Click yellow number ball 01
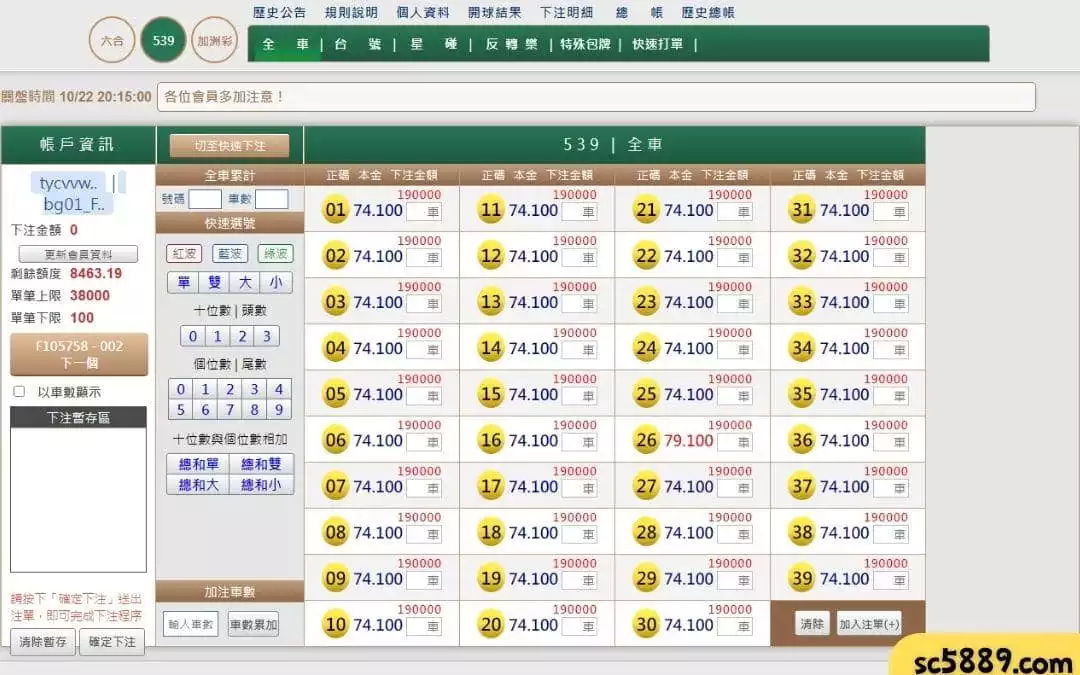The height and width of the screenshot is (675, 1080). pyautogui.click(x=335, y=209)
